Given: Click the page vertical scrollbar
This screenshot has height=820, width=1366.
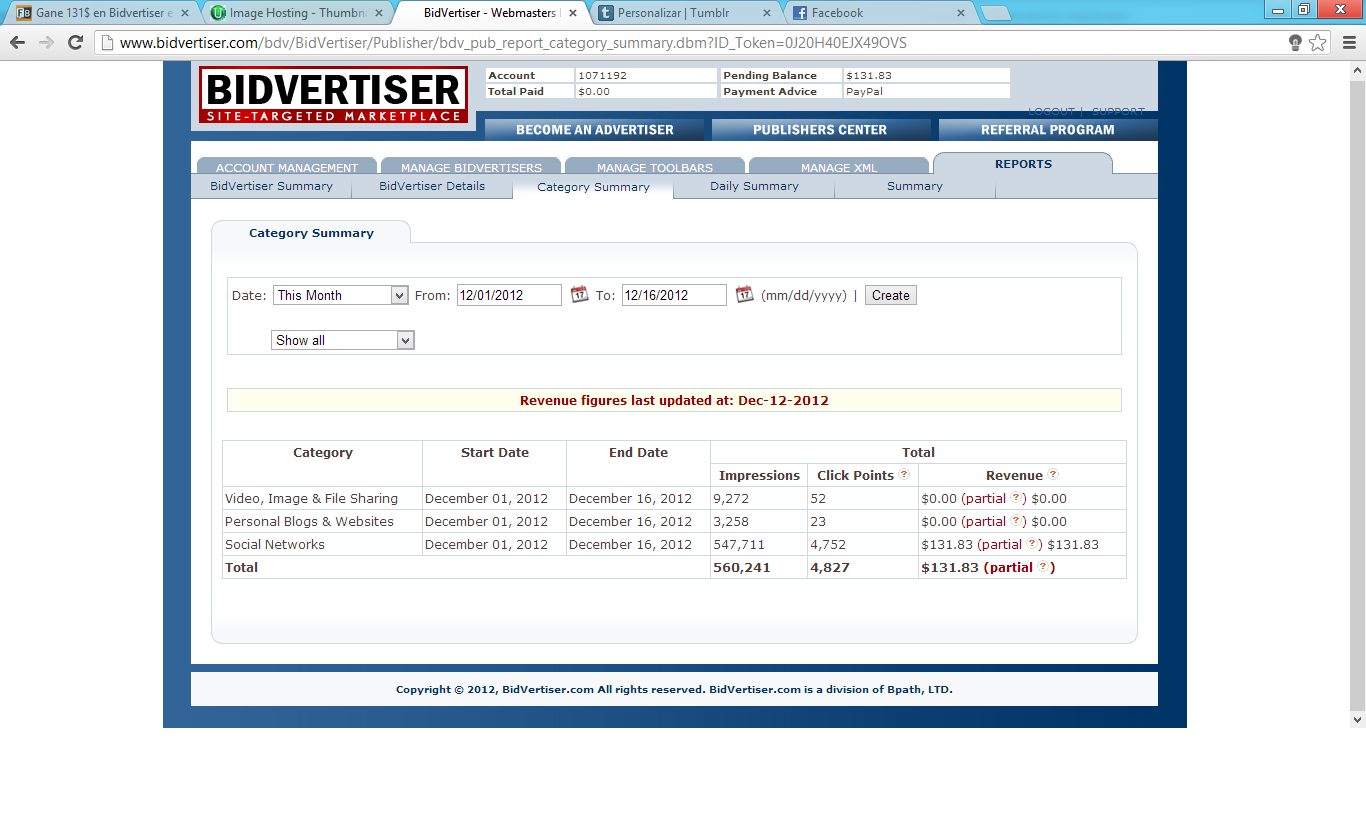Looking at the screenshot, I should (x=1357, y=395).
